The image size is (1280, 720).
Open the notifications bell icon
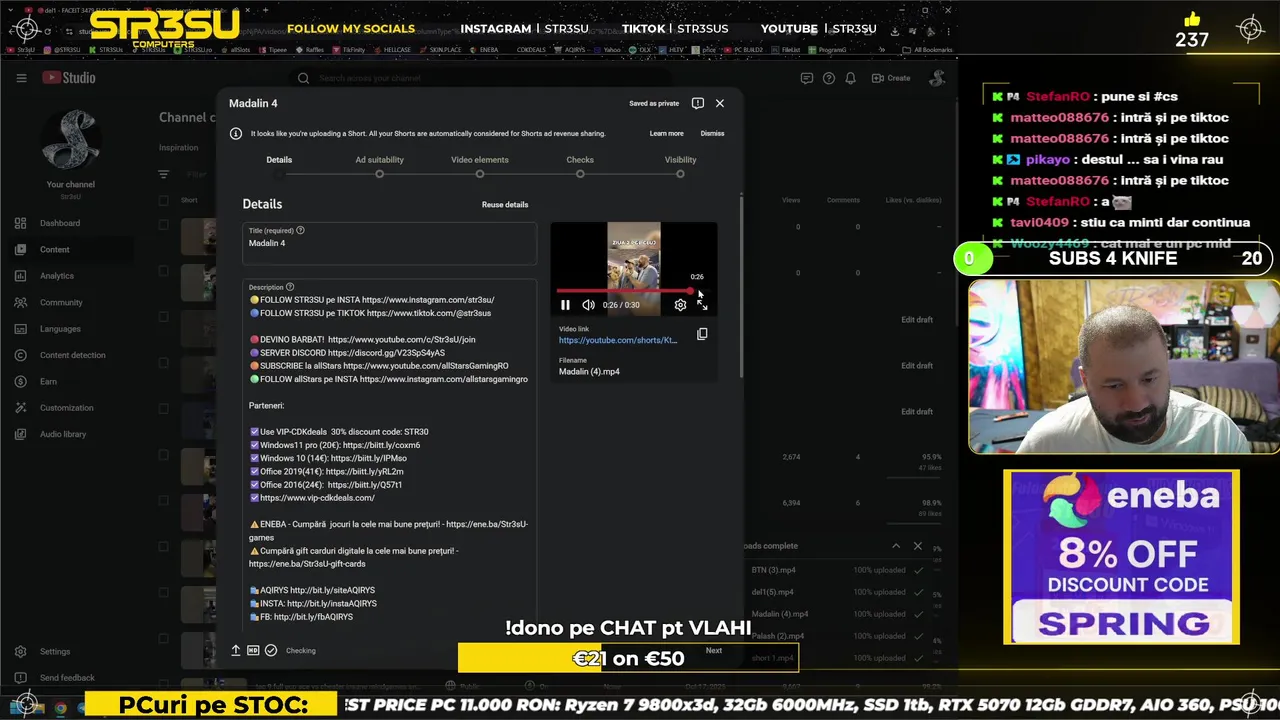(850, 78)
